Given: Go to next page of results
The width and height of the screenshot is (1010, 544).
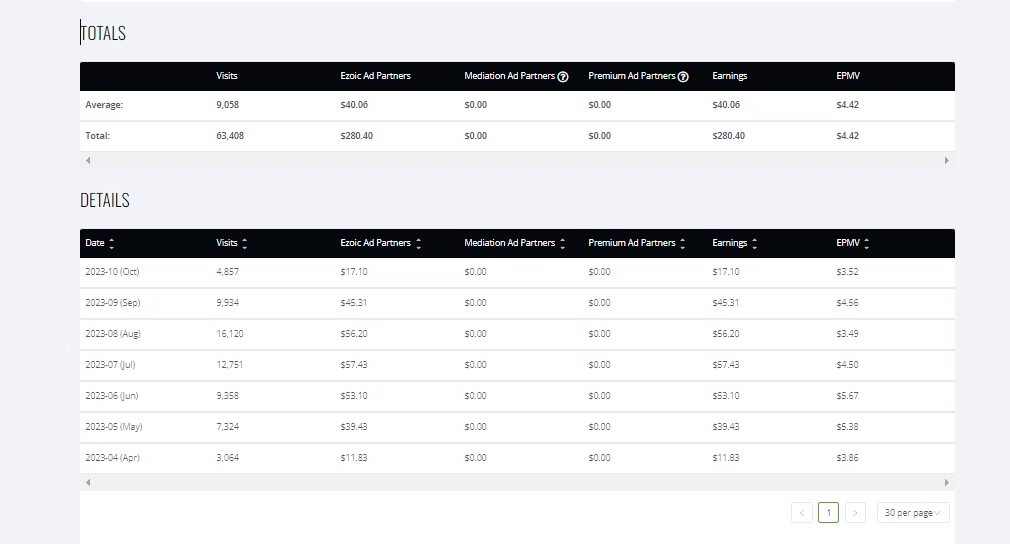Looking at the screenshot, I should point(855,512).
